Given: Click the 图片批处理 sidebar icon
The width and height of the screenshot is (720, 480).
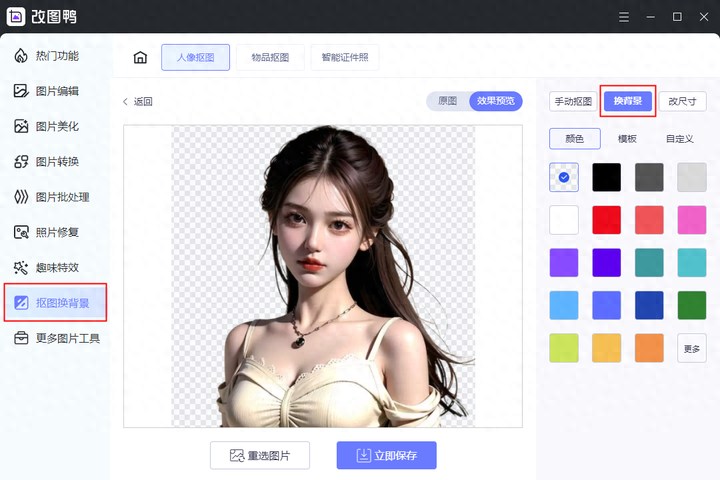Looking at the screenshot, I should pyautogui.click(x=21, y=196).
